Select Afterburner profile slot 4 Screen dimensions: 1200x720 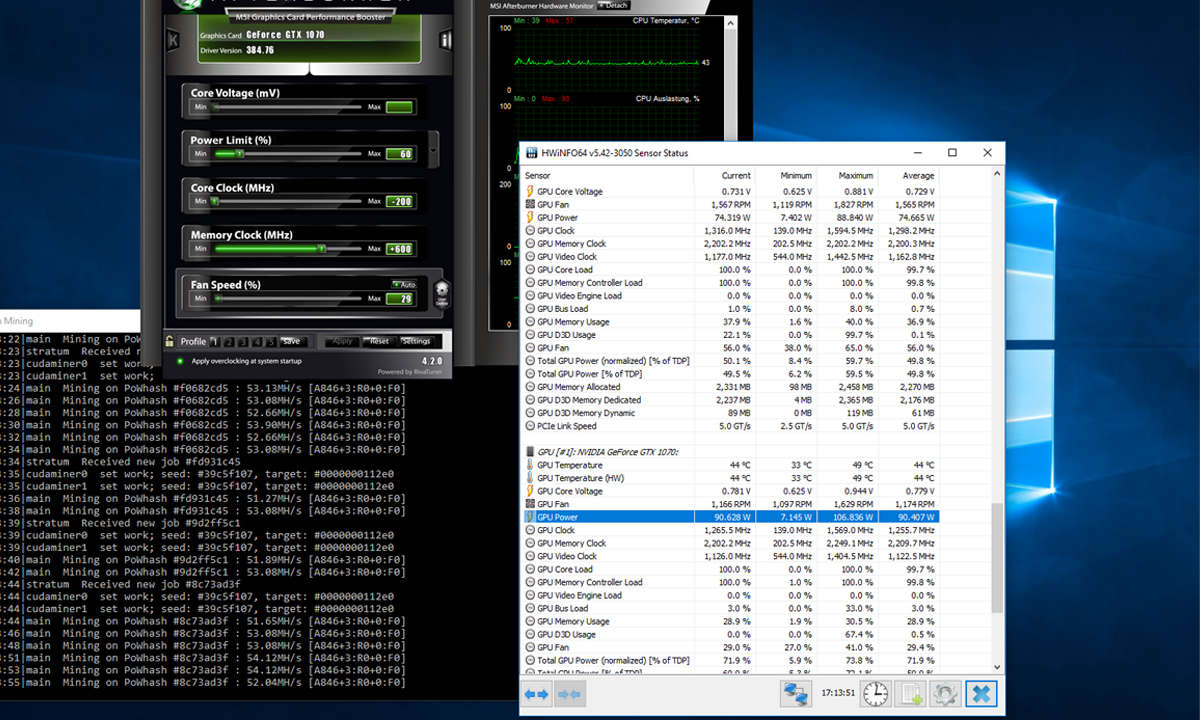click(x=257, y=341)
